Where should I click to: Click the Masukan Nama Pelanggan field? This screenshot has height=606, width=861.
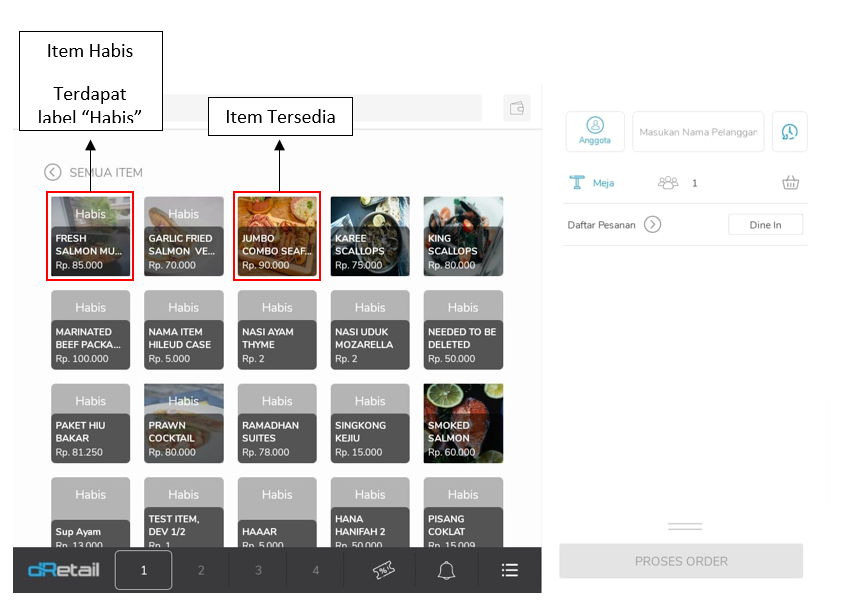698,132
